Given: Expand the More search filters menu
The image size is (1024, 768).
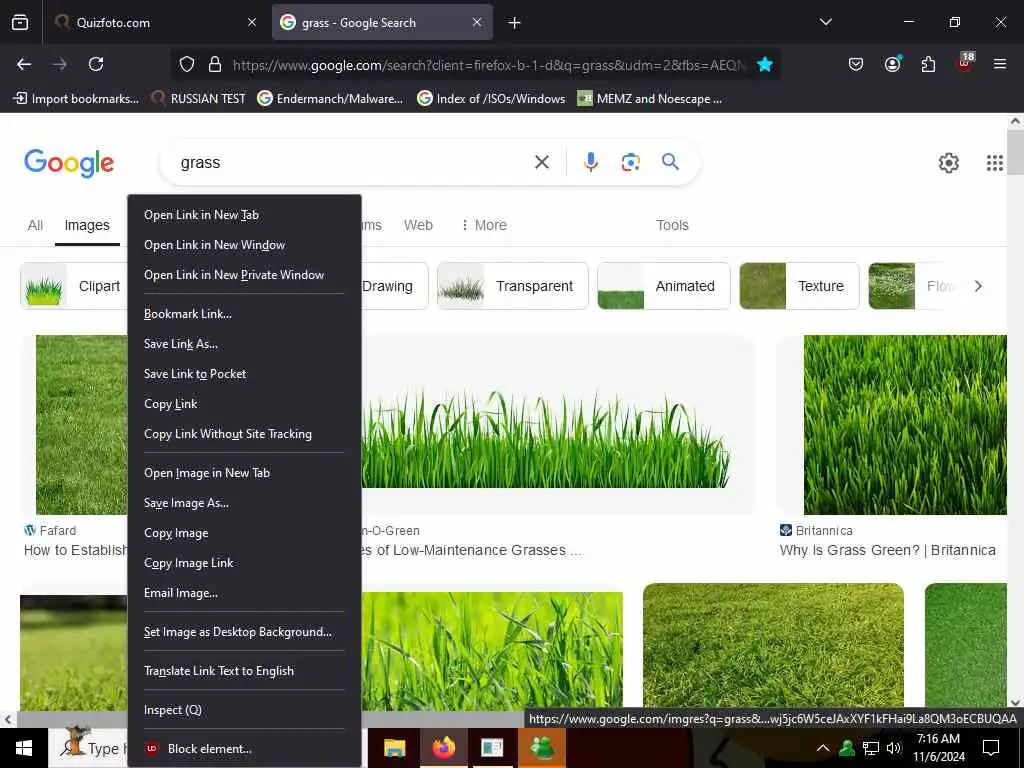Looking at the screenshot, I should click(484, 225).
